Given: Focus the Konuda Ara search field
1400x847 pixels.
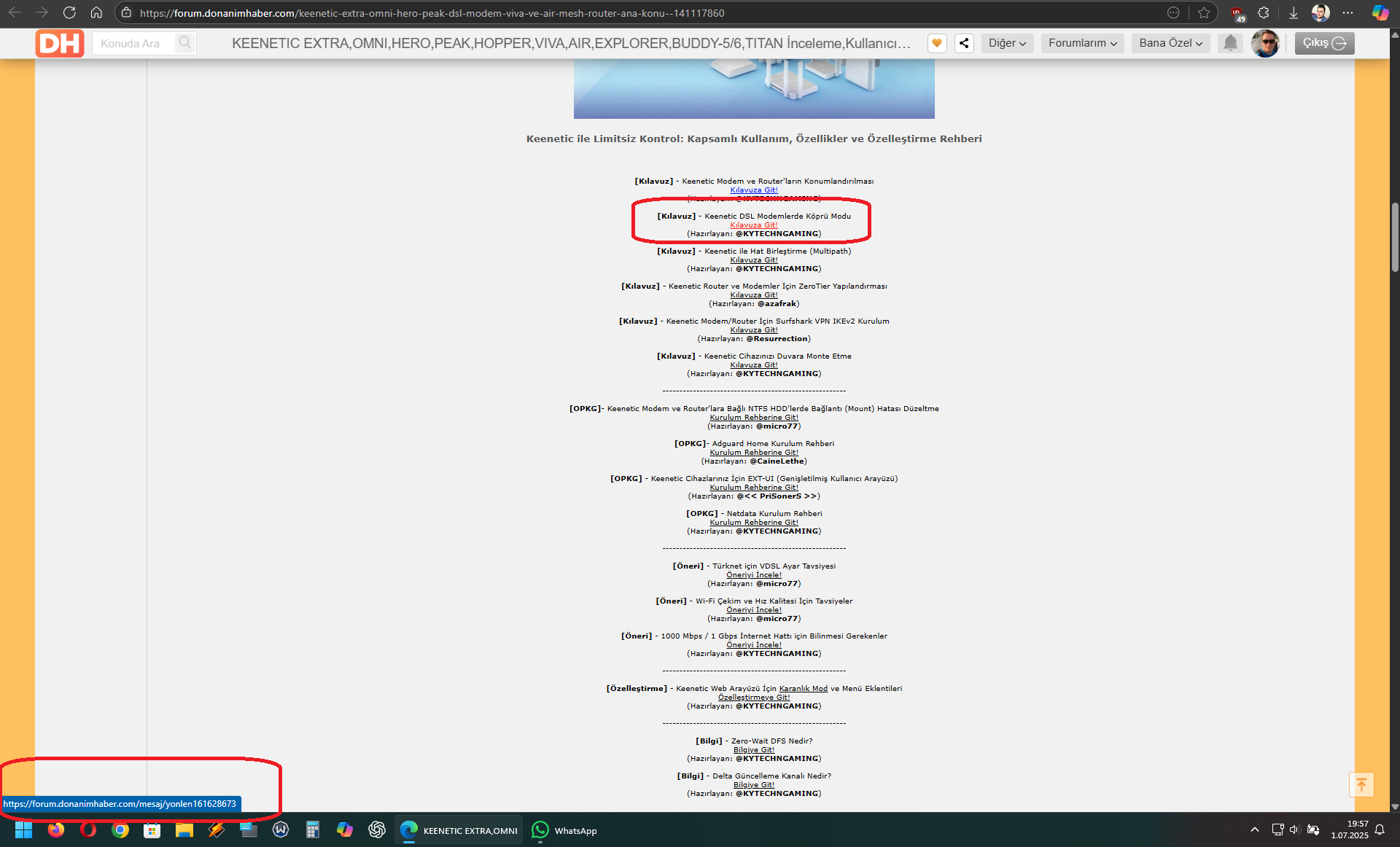Looking at the screenshot, I should tap(135, 43).
